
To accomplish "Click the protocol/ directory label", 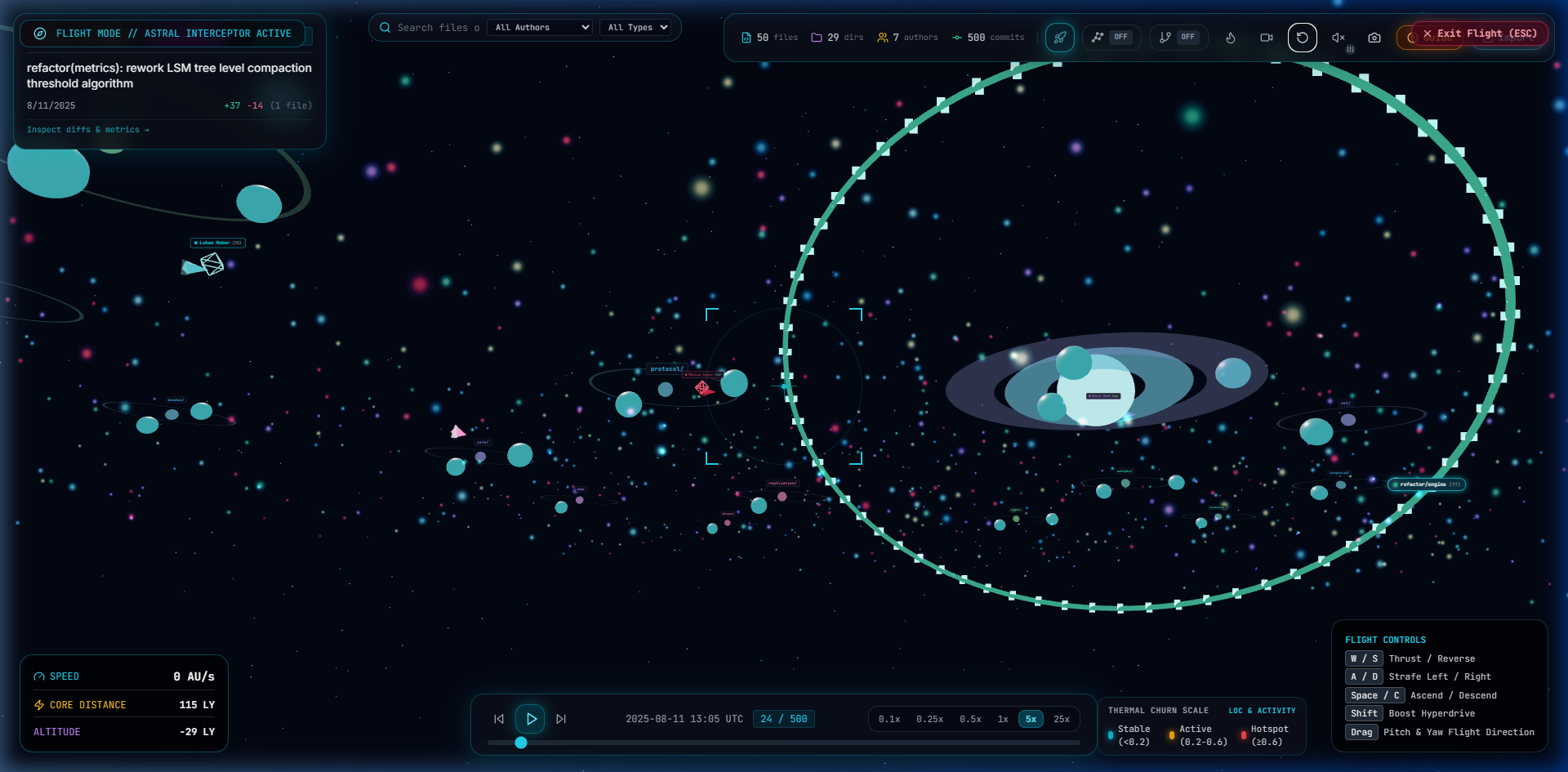I will [x=667, y=369].
